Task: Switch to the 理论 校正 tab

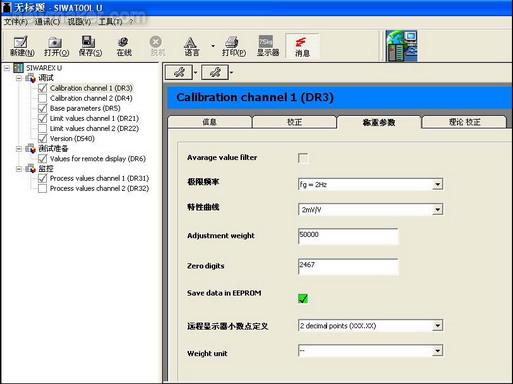Action: coord(464,122)
